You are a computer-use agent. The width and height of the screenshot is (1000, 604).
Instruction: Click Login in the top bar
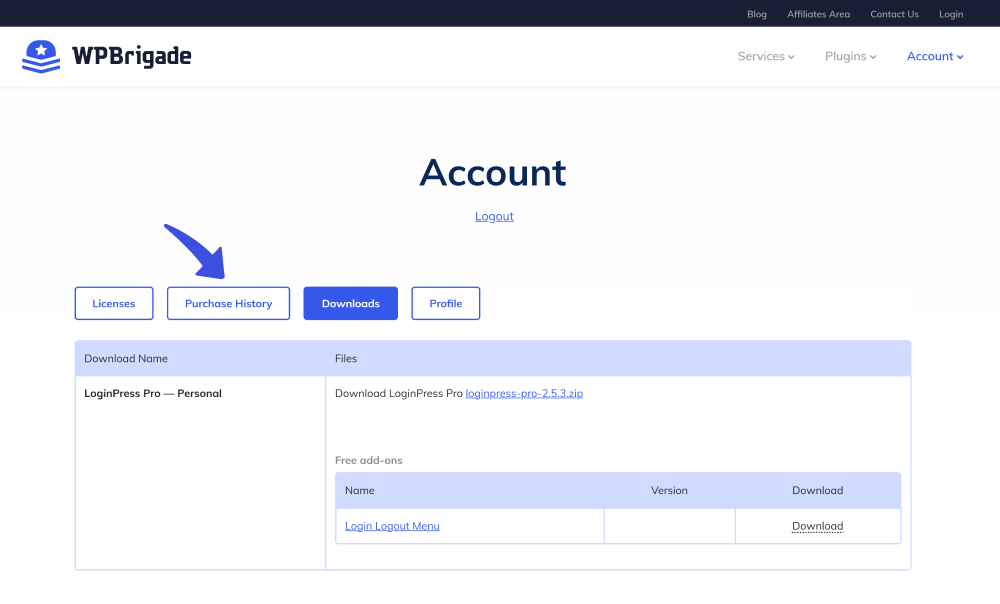(x=951, y=14)
